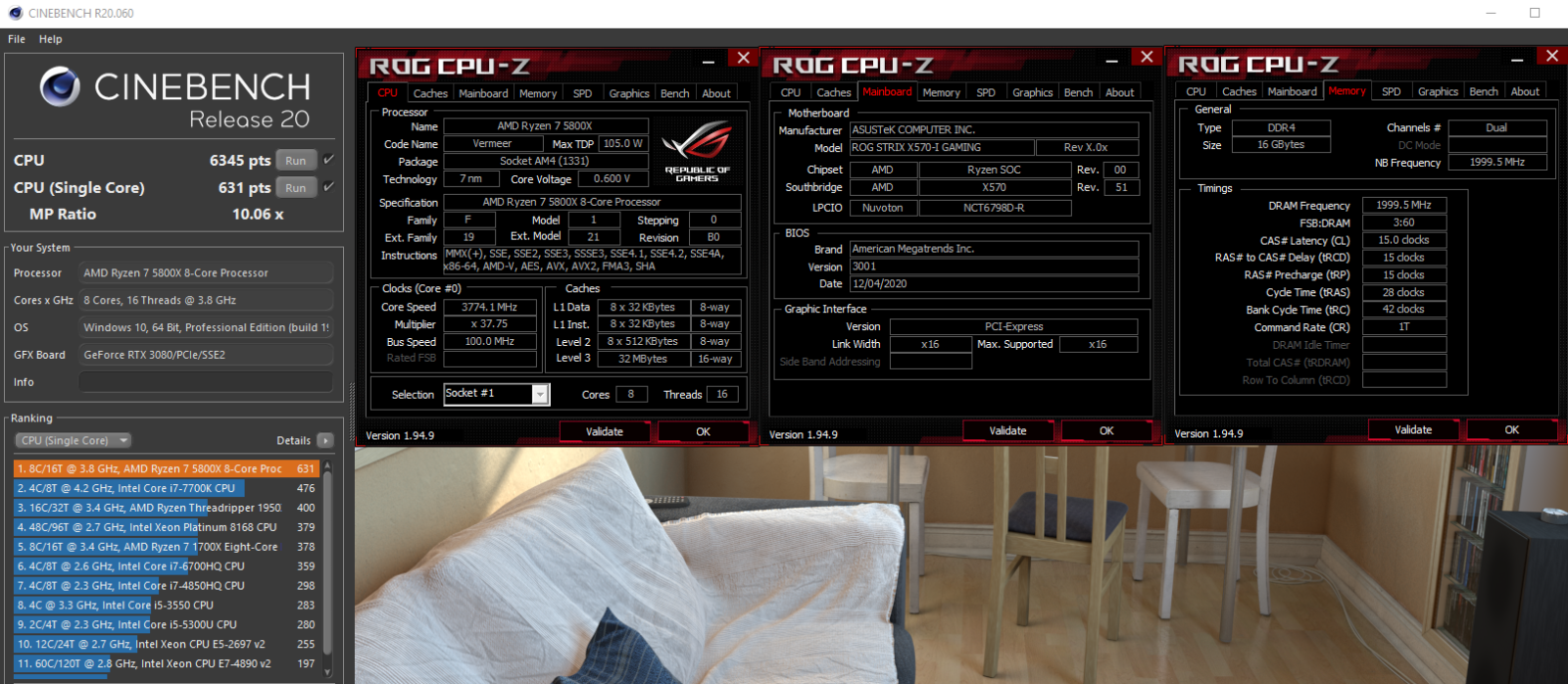This screenshot has width=1568, height=684.
Task: Open Graphics tab in Memory CPU-Z window
Action: click(x=1438, y=92)
